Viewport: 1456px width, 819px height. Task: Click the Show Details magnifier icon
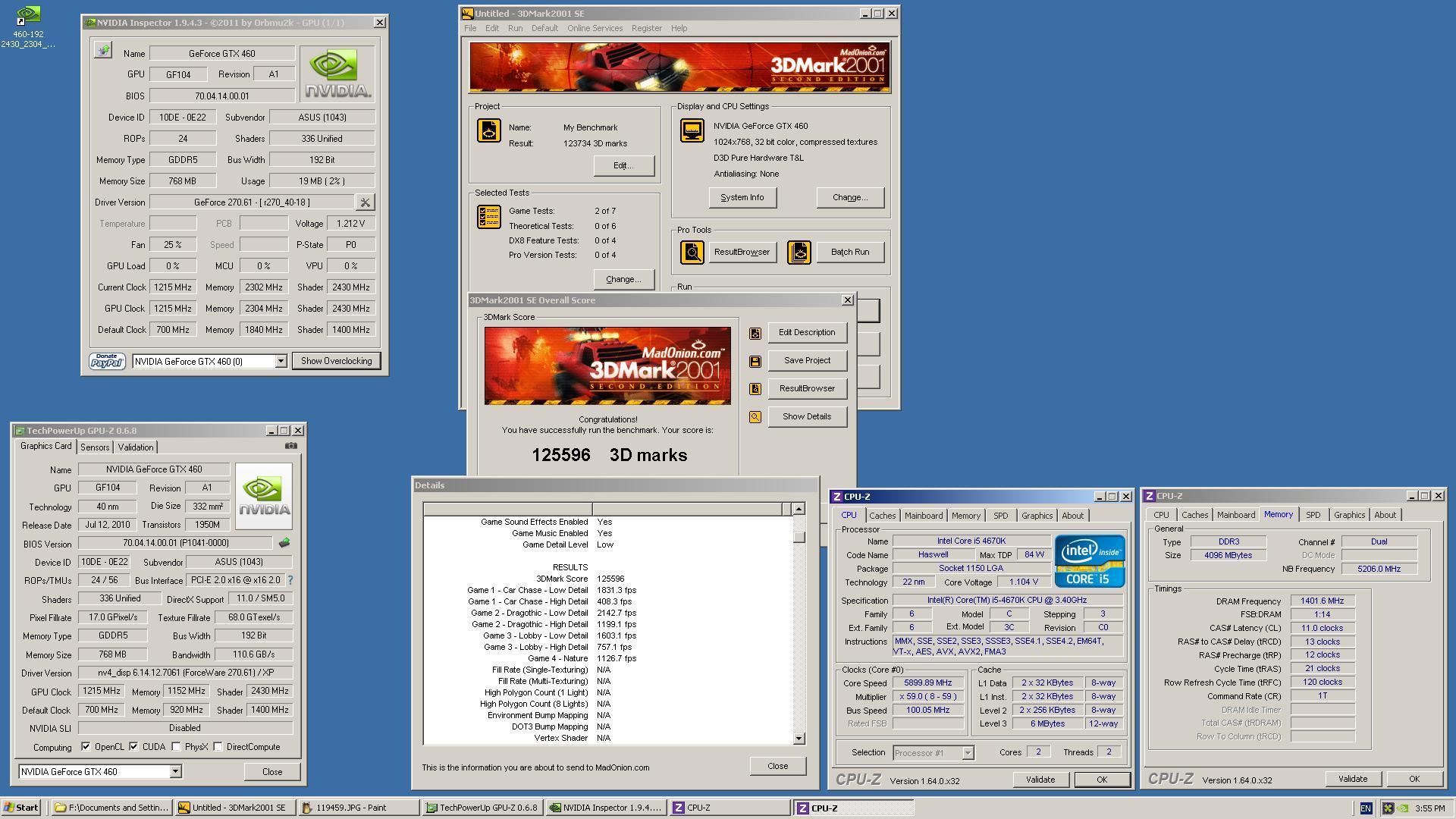coord(755,417)
